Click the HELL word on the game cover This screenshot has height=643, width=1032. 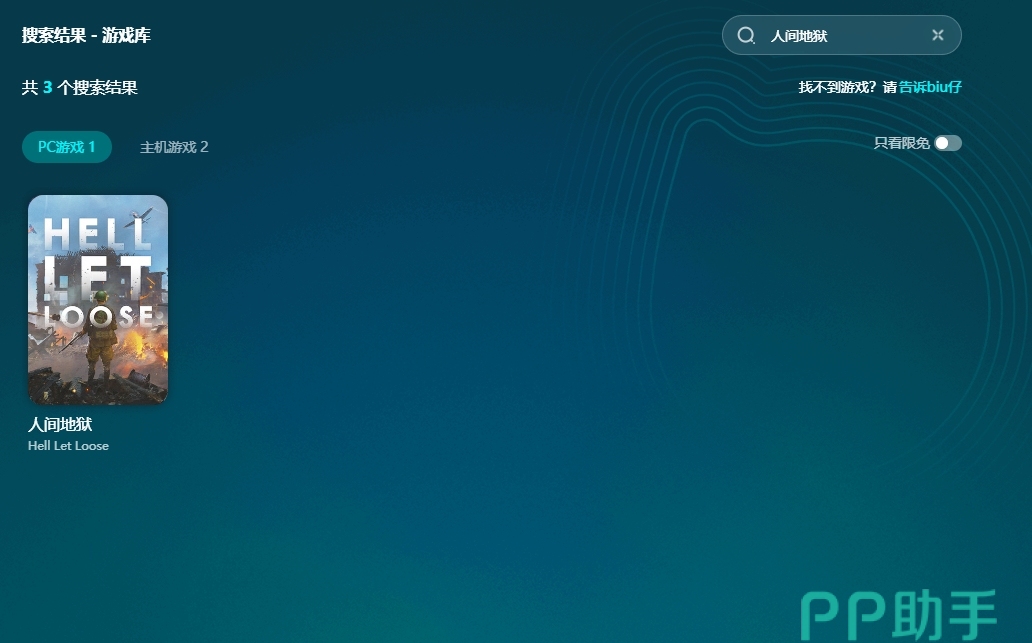tap(97, 234)
